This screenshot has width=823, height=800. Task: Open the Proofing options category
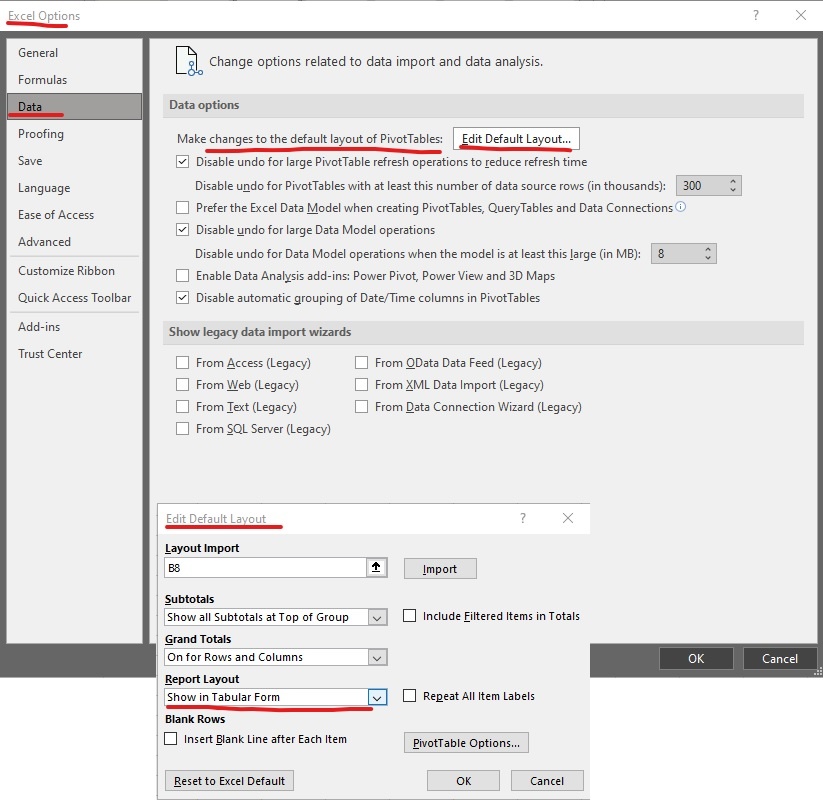[x=74, y=134]
